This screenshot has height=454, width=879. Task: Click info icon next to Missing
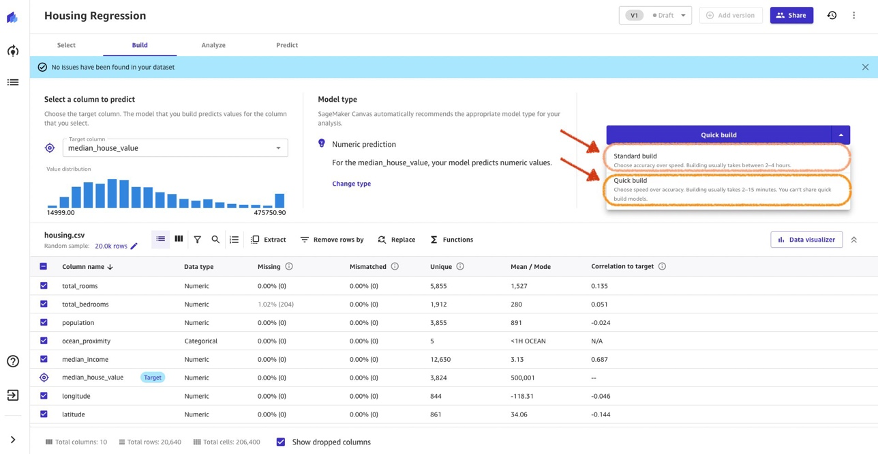pyautogui.click(x=289, y=266)
